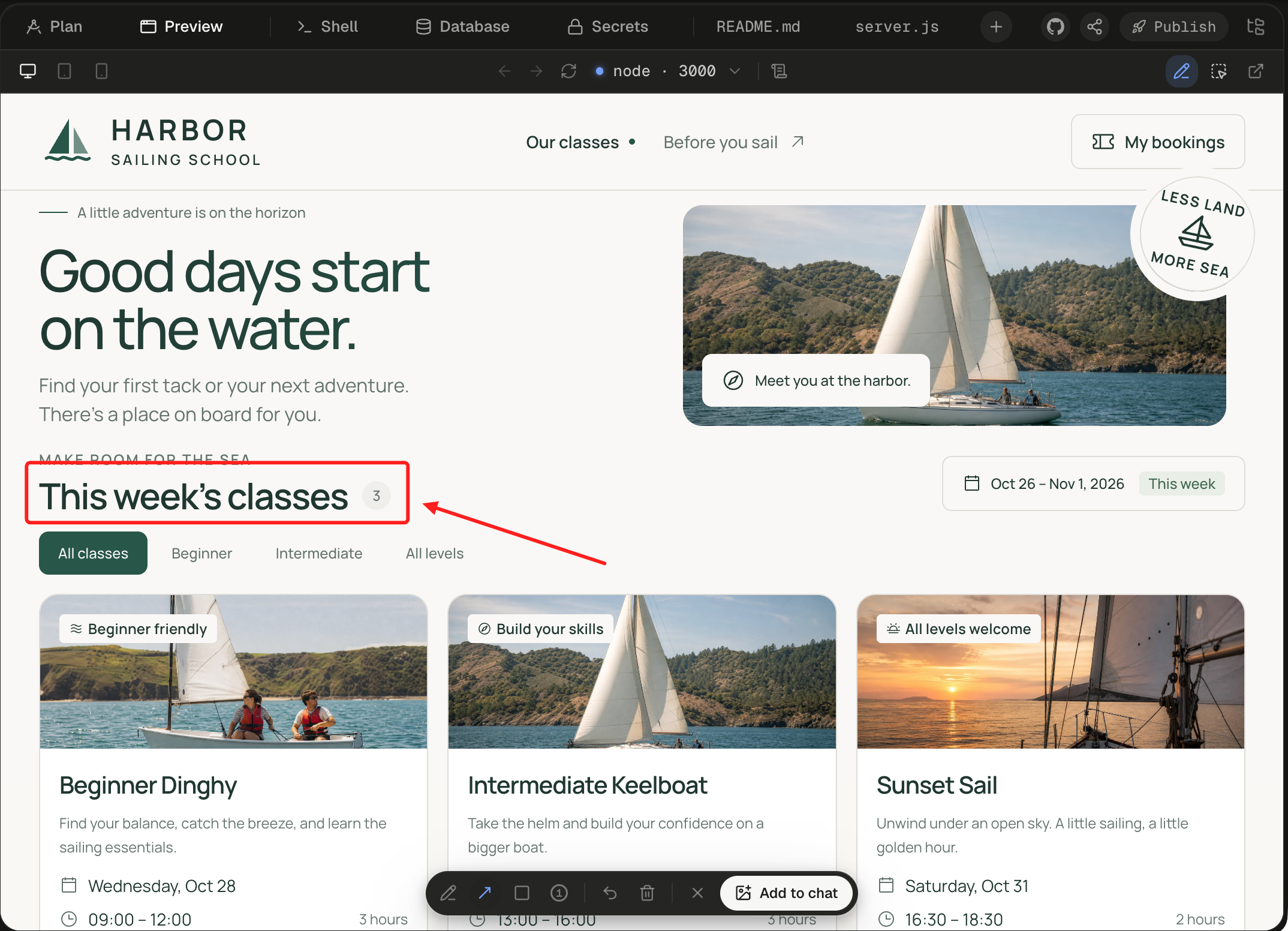This screenshot has height=931, width=1288.
Task: Select the numbered step marker tool
Action: point(559,893)
